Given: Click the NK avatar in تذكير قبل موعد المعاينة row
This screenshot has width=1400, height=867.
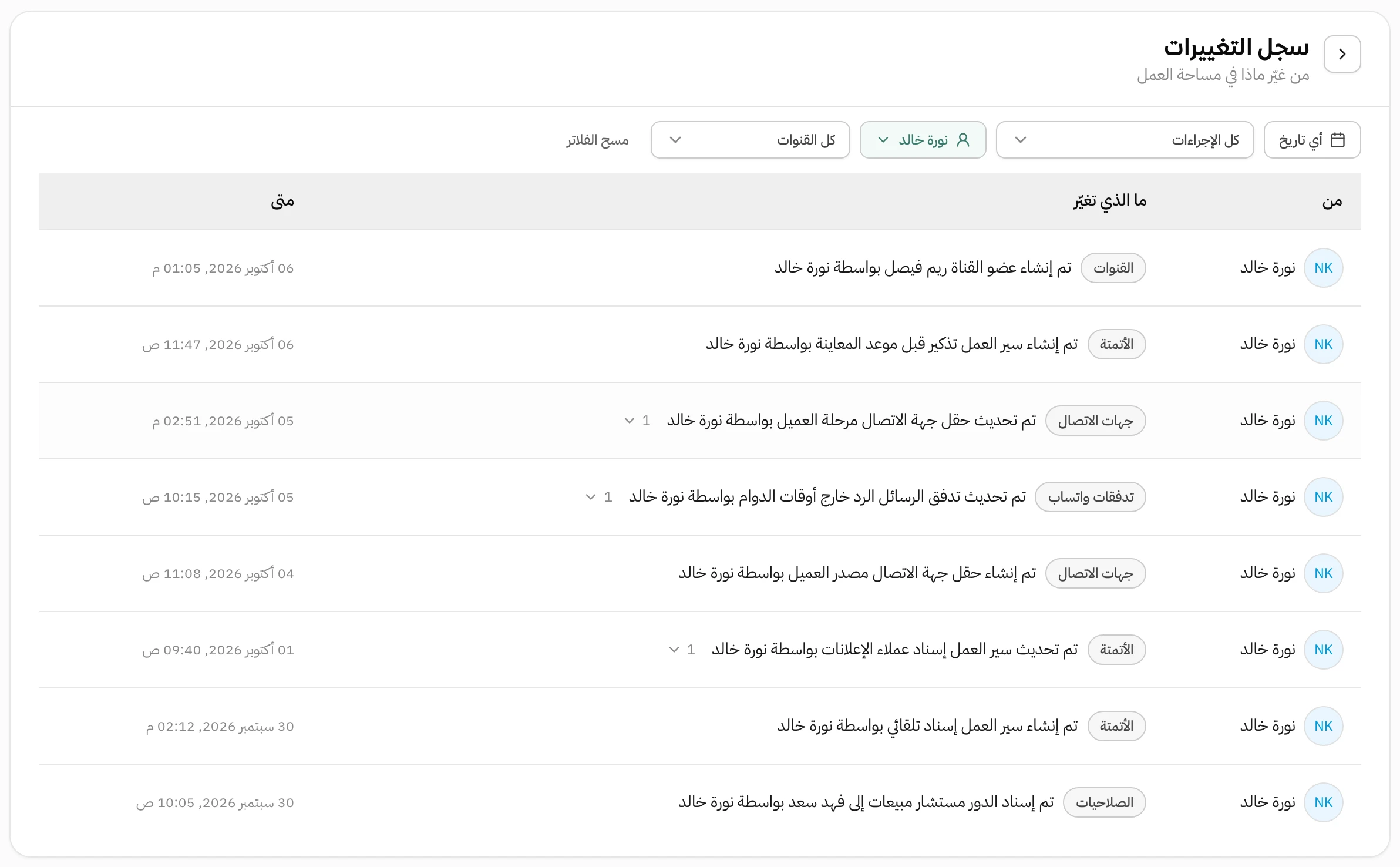Looking at the screenshot, I should tap(1323, 344).
